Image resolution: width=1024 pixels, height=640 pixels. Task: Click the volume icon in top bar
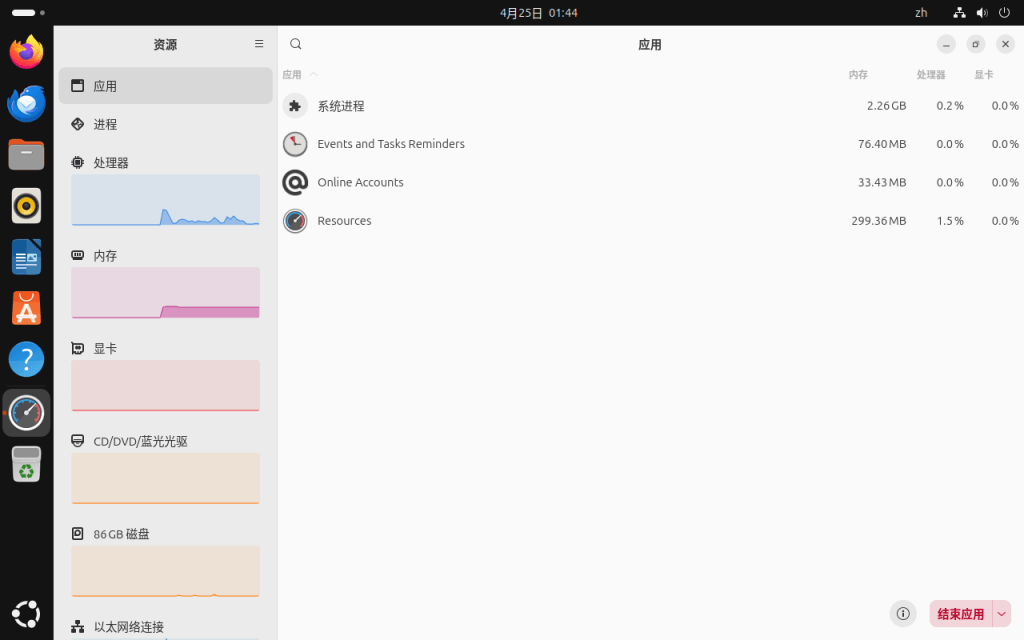982,12
